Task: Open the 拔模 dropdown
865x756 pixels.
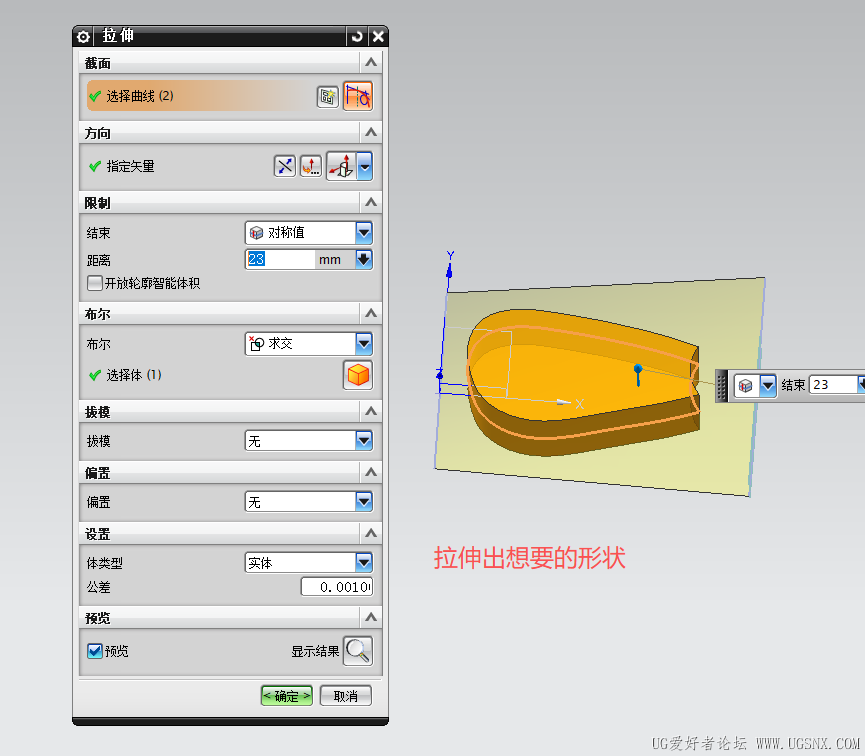Action: (308, 441)
